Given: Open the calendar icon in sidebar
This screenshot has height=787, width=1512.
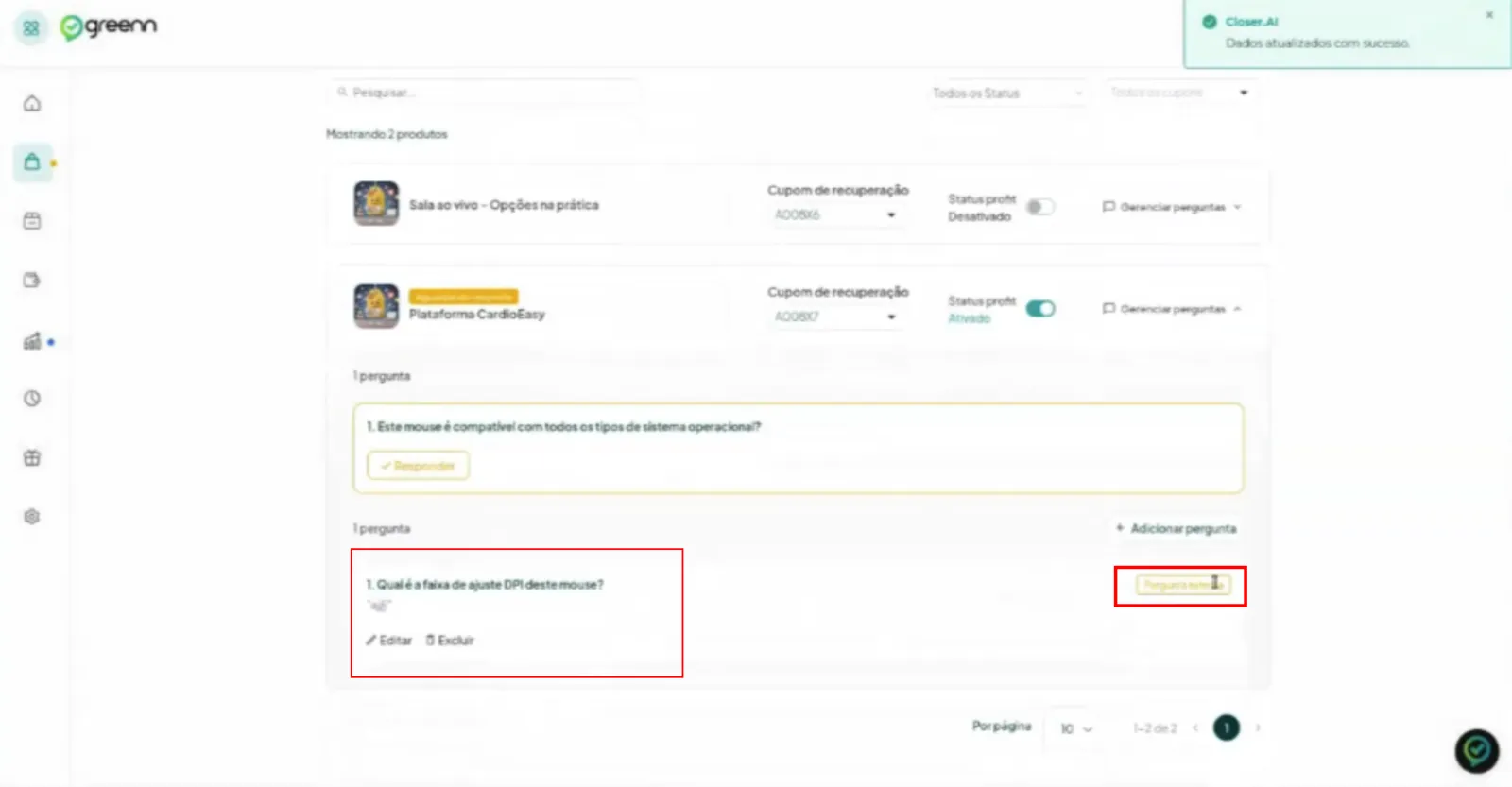Looking at the screenshot, I should pos(32,221).
